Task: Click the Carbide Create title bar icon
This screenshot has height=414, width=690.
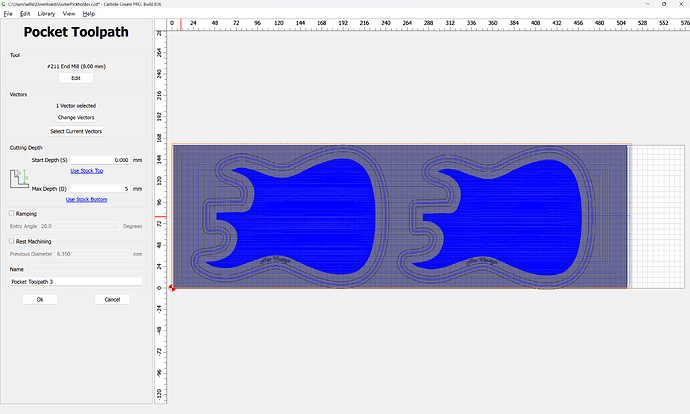Action: coord(4,4)
